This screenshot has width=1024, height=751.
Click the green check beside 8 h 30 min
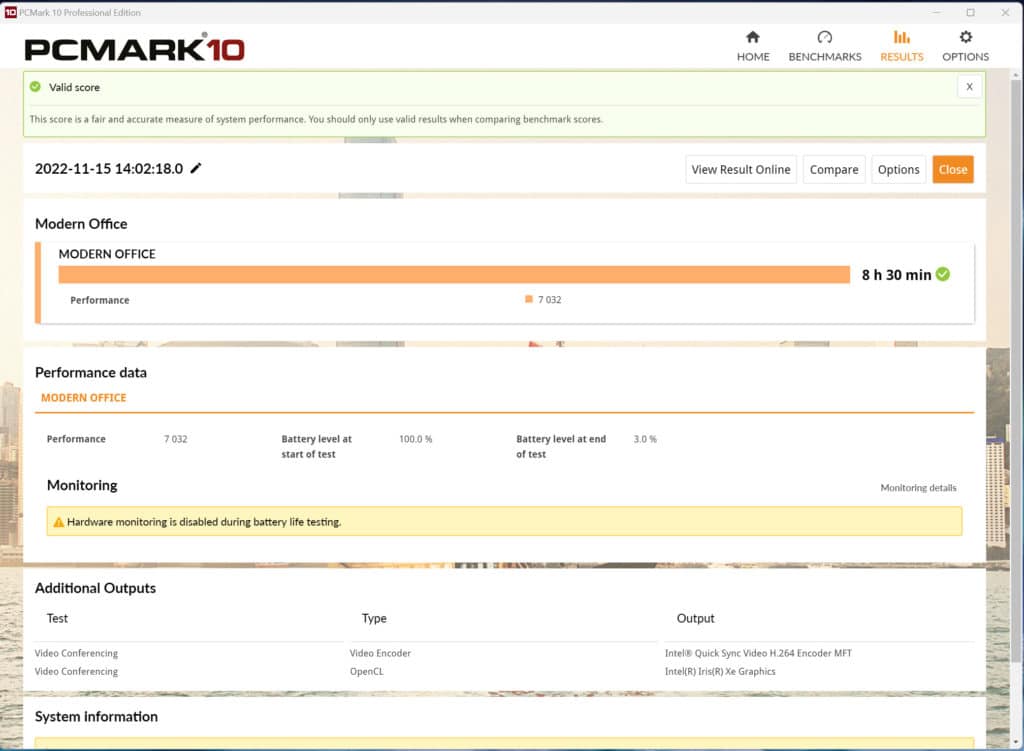coord(942,274)
